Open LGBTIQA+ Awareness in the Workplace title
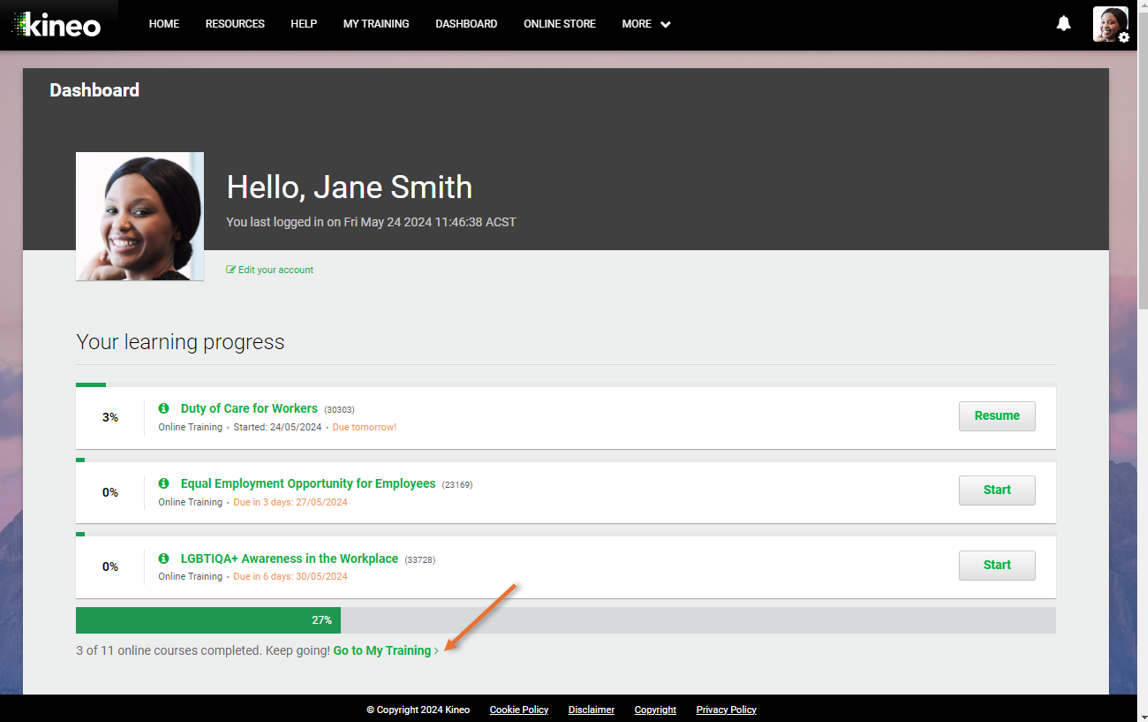Screen dimensions: 1148x722 click(x=289, y=559)
